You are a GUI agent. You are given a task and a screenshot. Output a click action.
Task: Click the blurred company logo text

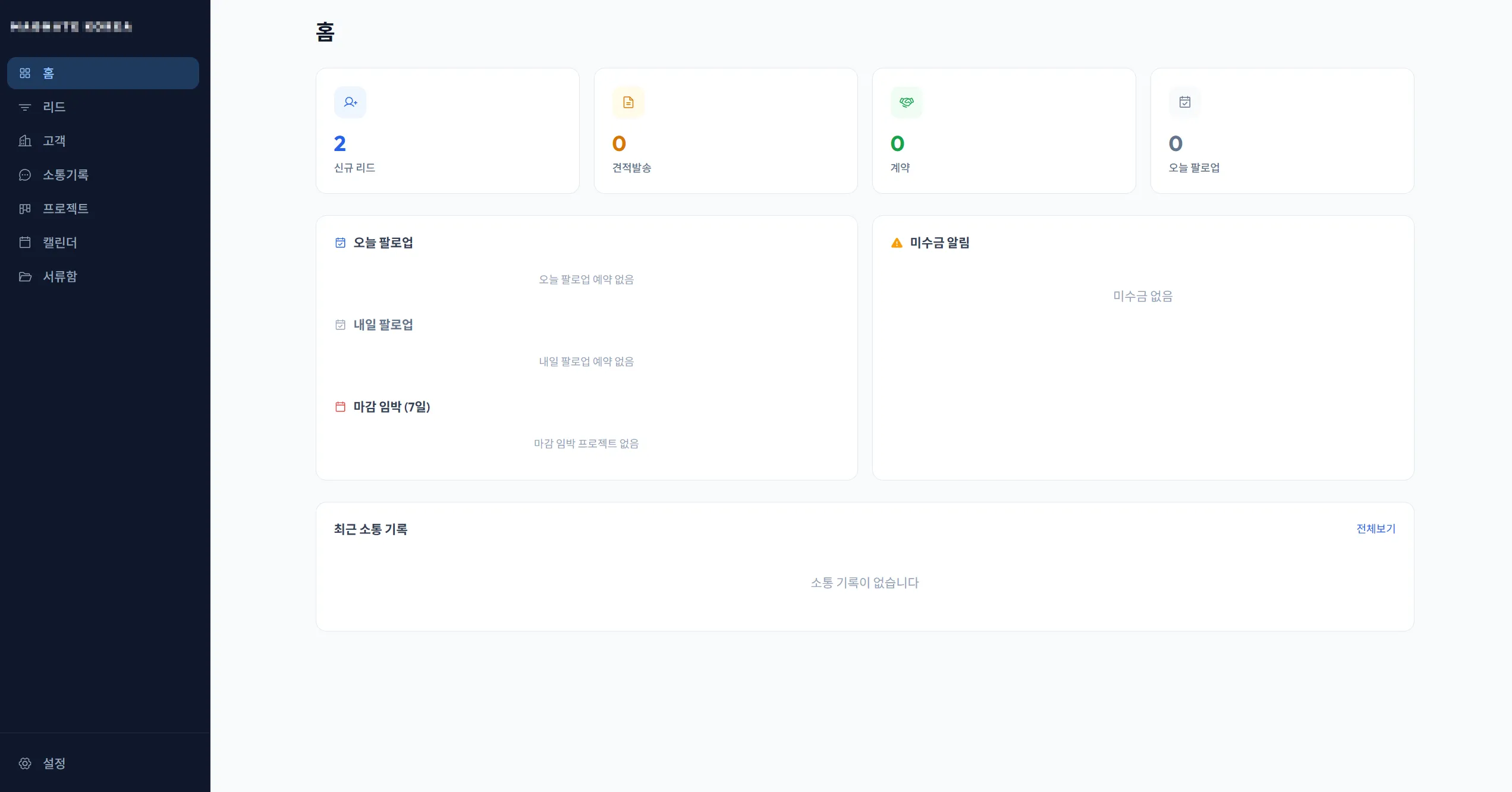click(x=71, y=26)
